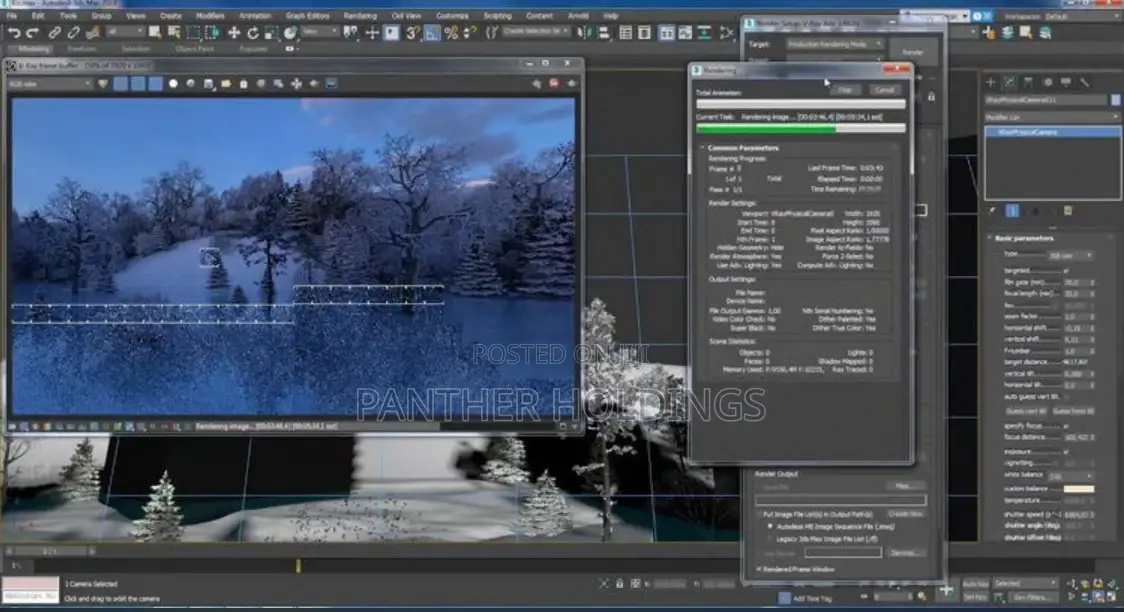Image resolution: width=1124 pixels, height=612 pixels.
Task: Open the Modify command panel
Action: pyautogui.click(x=1009, y=82)
